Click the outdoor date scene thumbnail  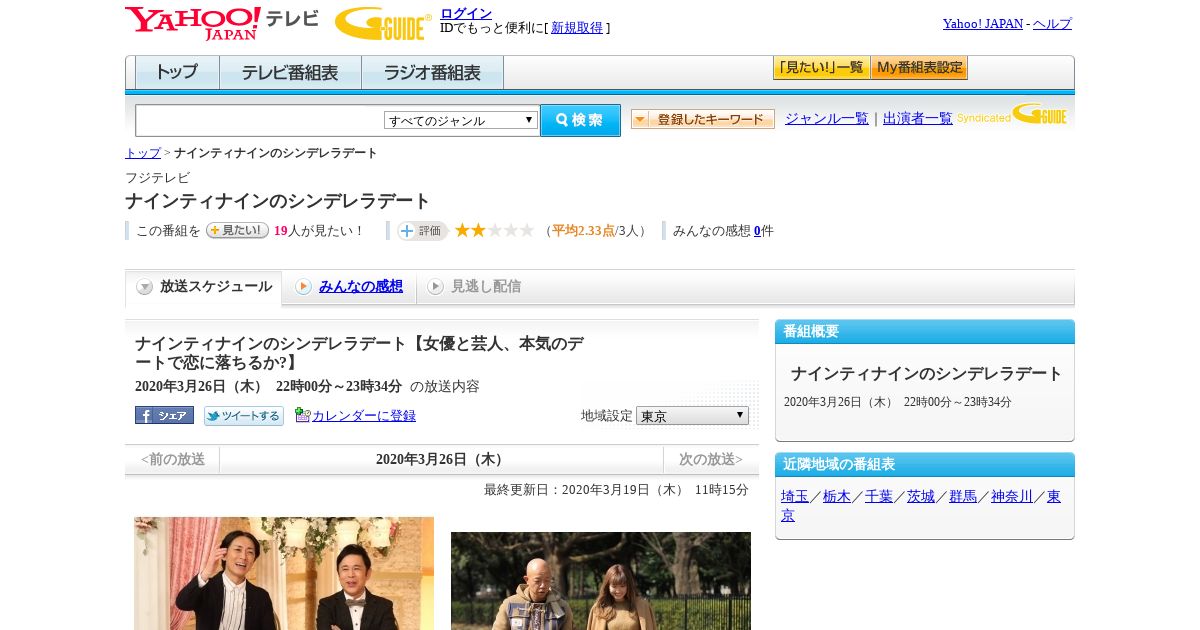[x=601, y=581]
